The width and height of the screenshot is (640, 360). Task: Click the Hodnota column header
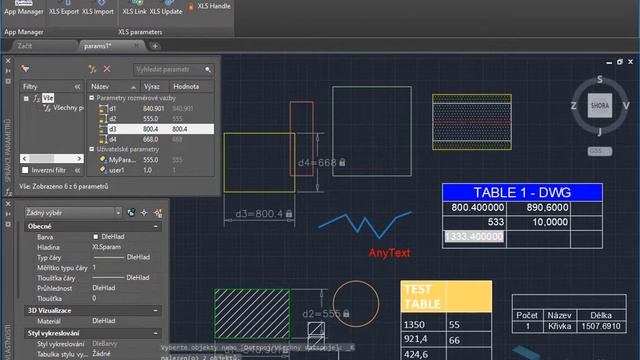[191, 87]
